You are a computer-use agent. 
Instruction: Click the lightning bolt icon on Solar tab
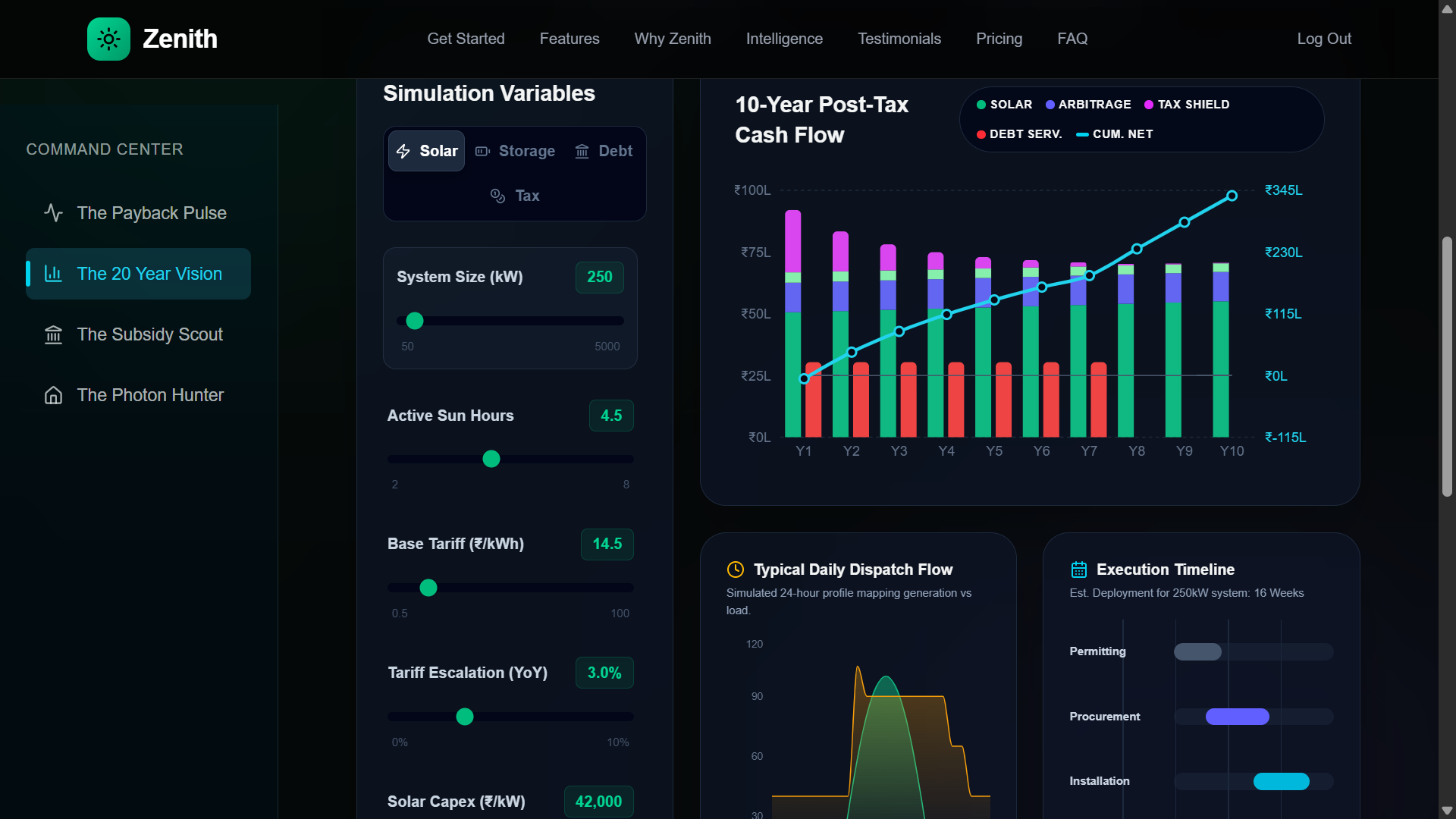pyautogui.click(x=403, y=151)
